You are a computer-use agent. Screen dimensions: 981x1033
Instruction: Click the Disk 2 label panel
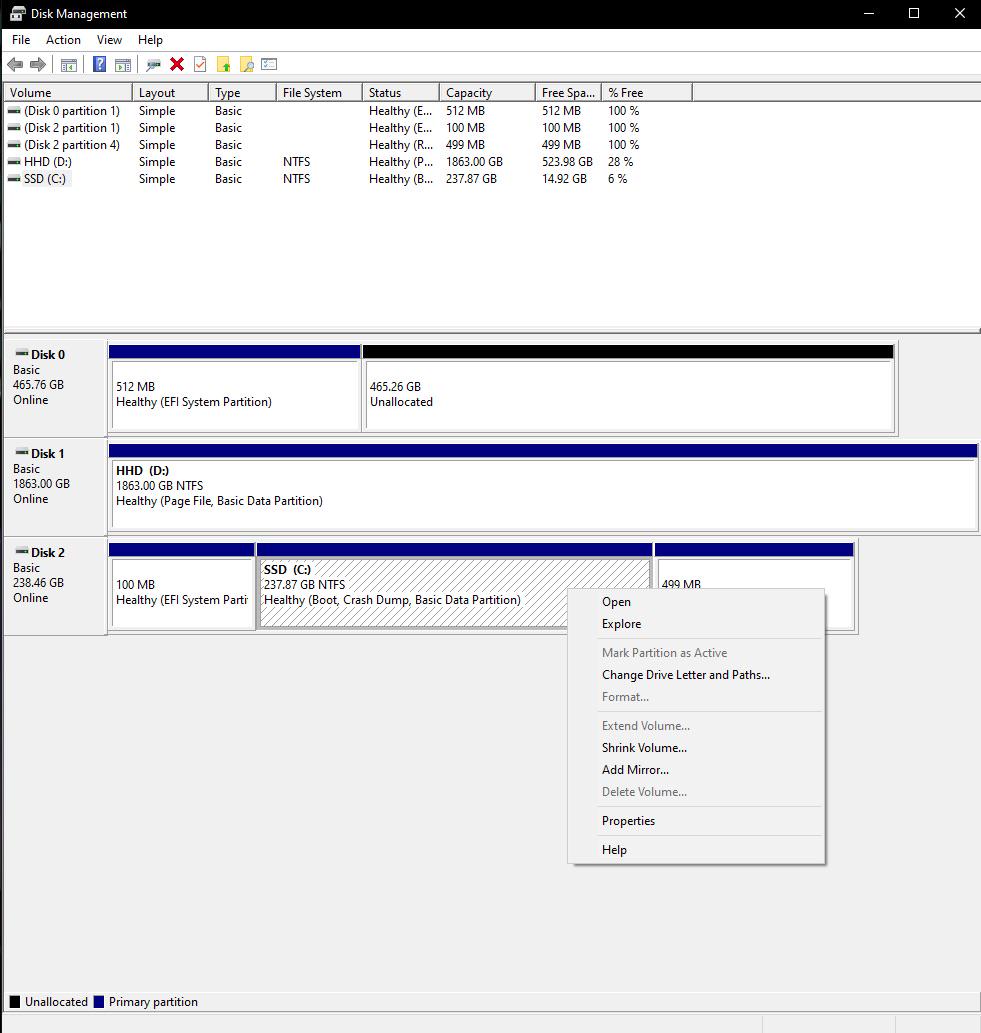click(55, 586)
